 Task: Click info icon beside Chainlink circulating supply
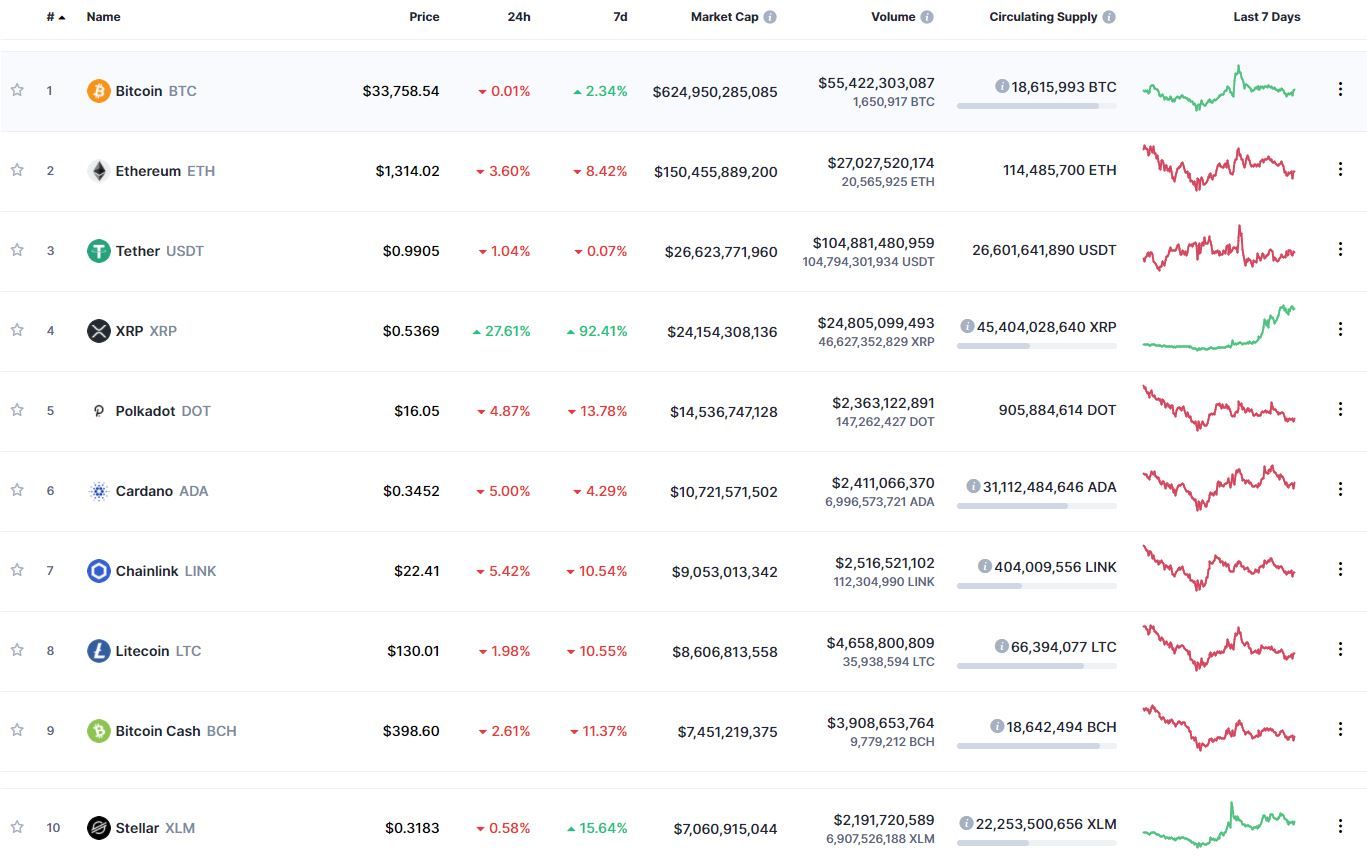tap(985, 567)
